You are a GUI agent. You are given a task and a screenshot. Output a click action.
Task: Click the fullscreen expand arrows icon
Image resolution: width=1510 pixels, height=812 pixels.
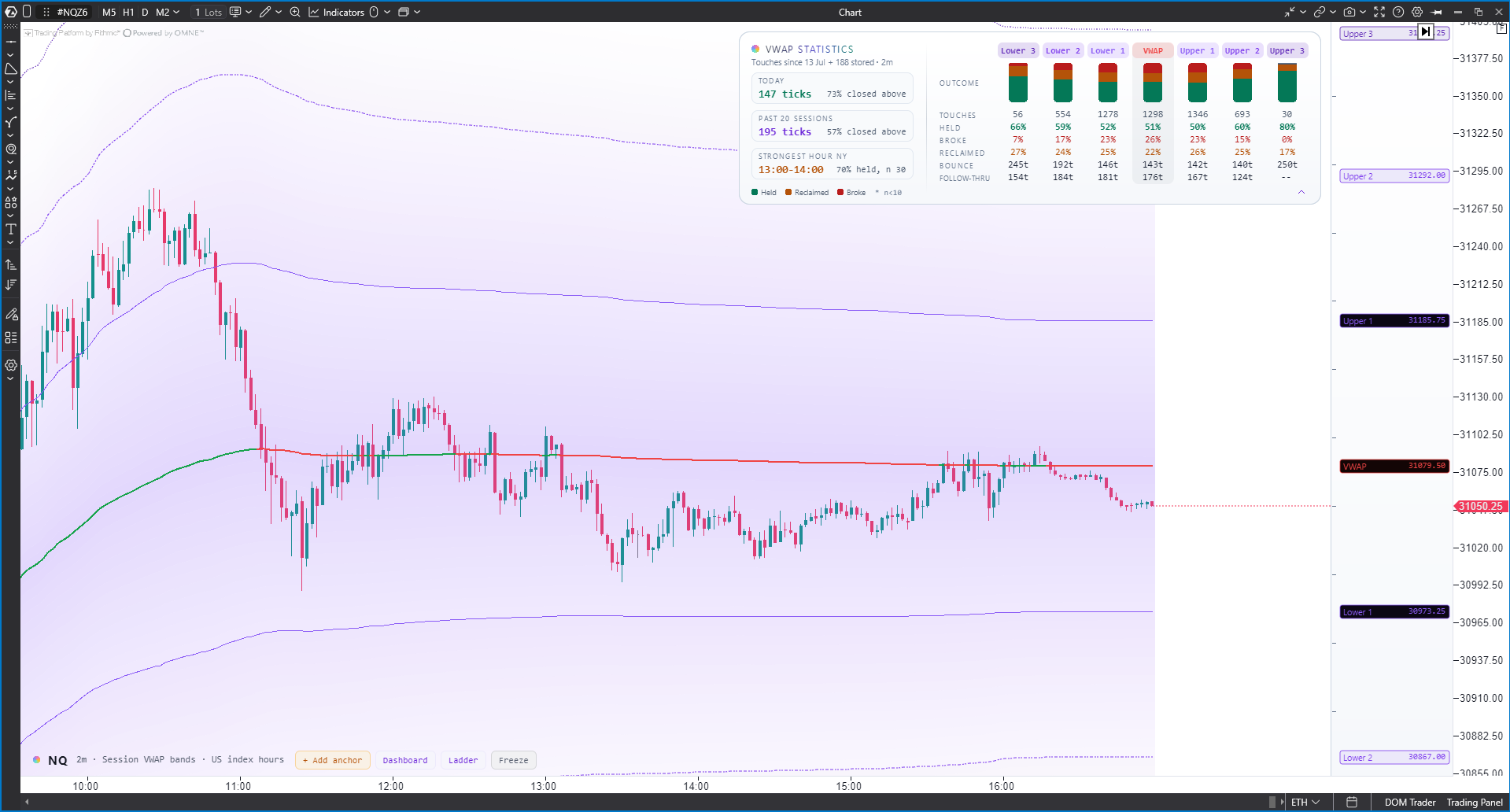[1379, 12]
